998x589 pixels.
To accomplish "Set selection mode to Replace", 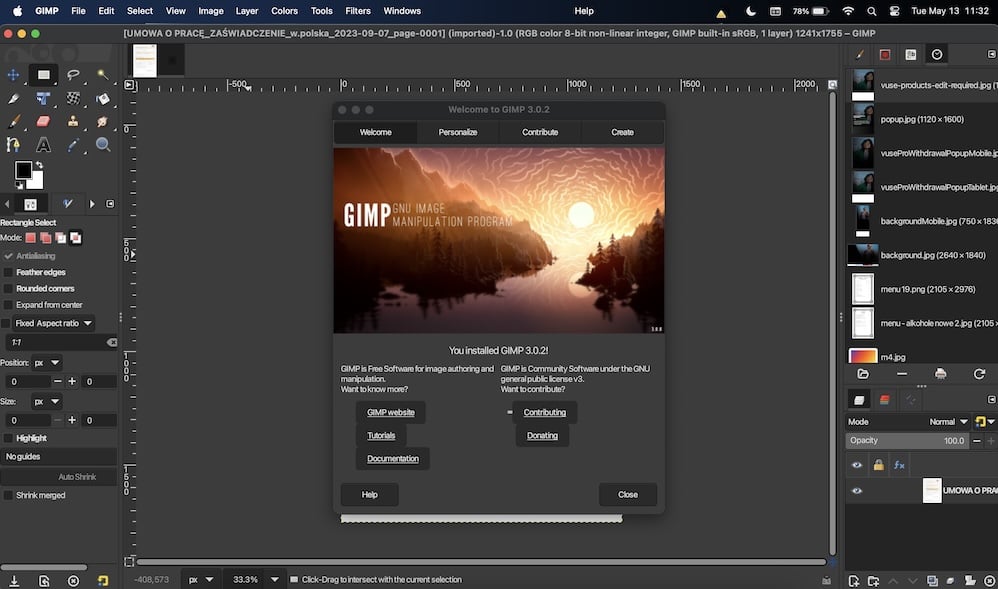I will coord(31,238).
